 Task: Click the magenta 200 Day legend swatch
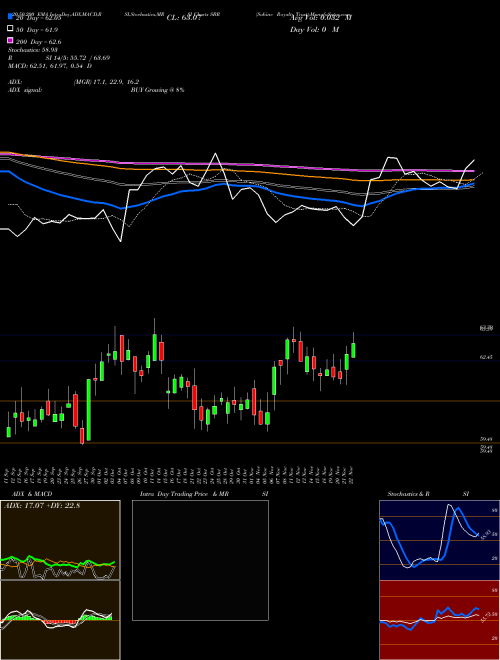point(11,40)
